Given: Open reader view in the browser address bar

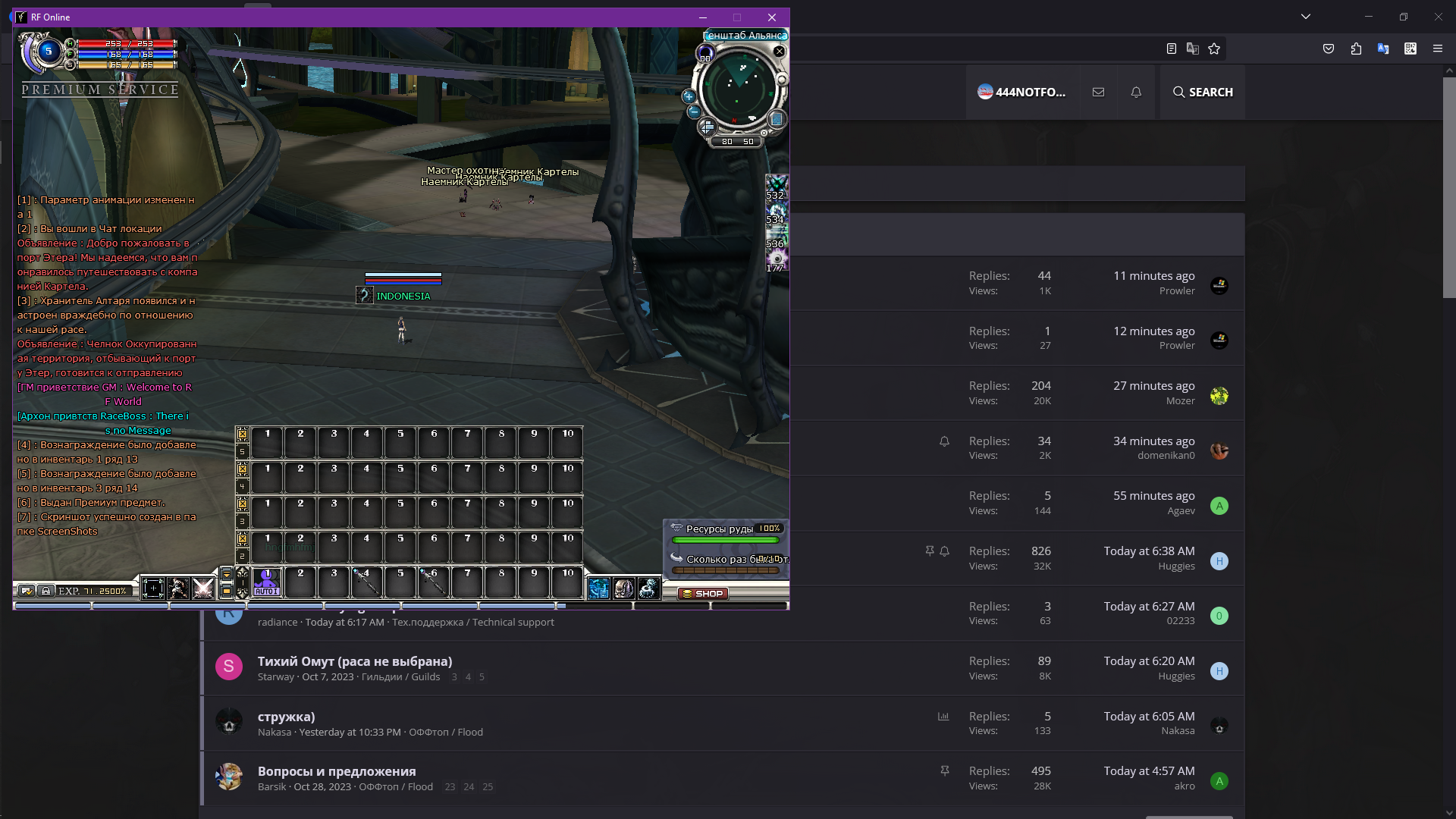Looking at the screenshot, I should tap(1171, 49).
